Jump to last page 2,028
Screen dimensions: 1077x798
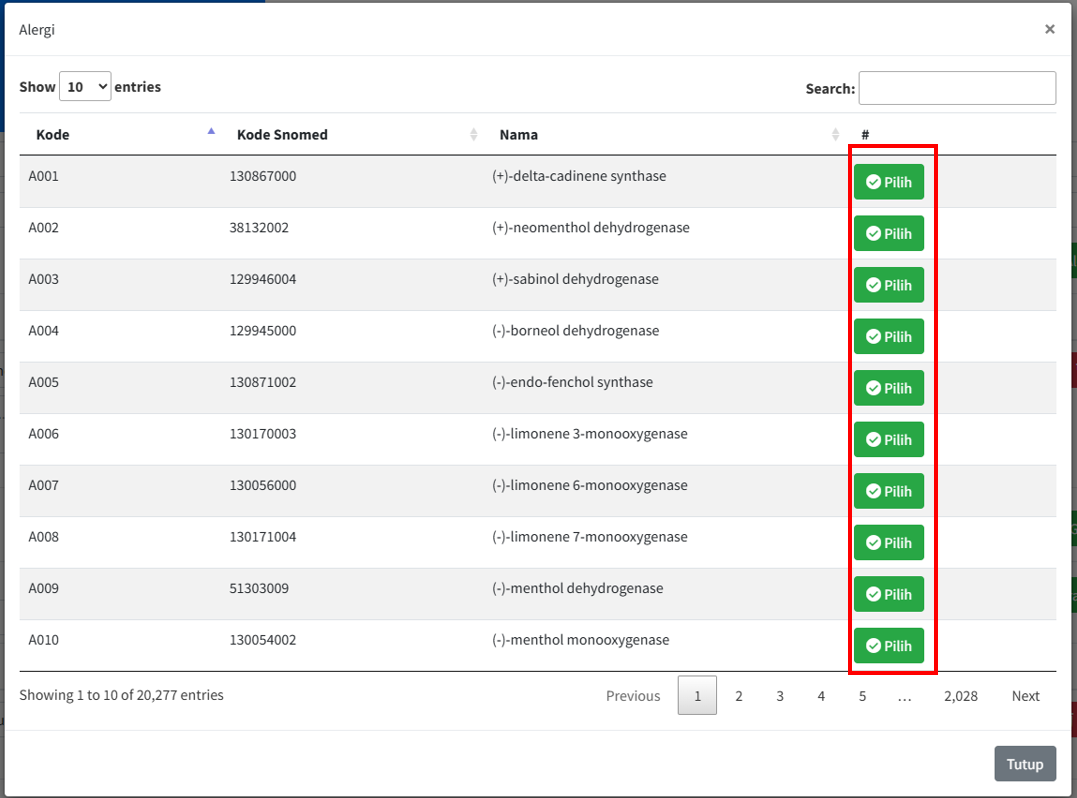pos(960,696)
